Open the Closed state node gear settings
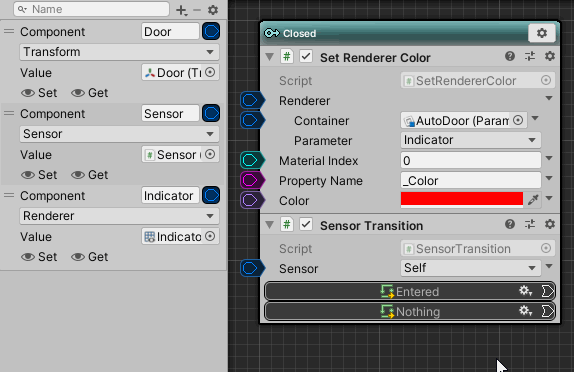The height and width of the screenshot is (372, 574). [542, 33]
